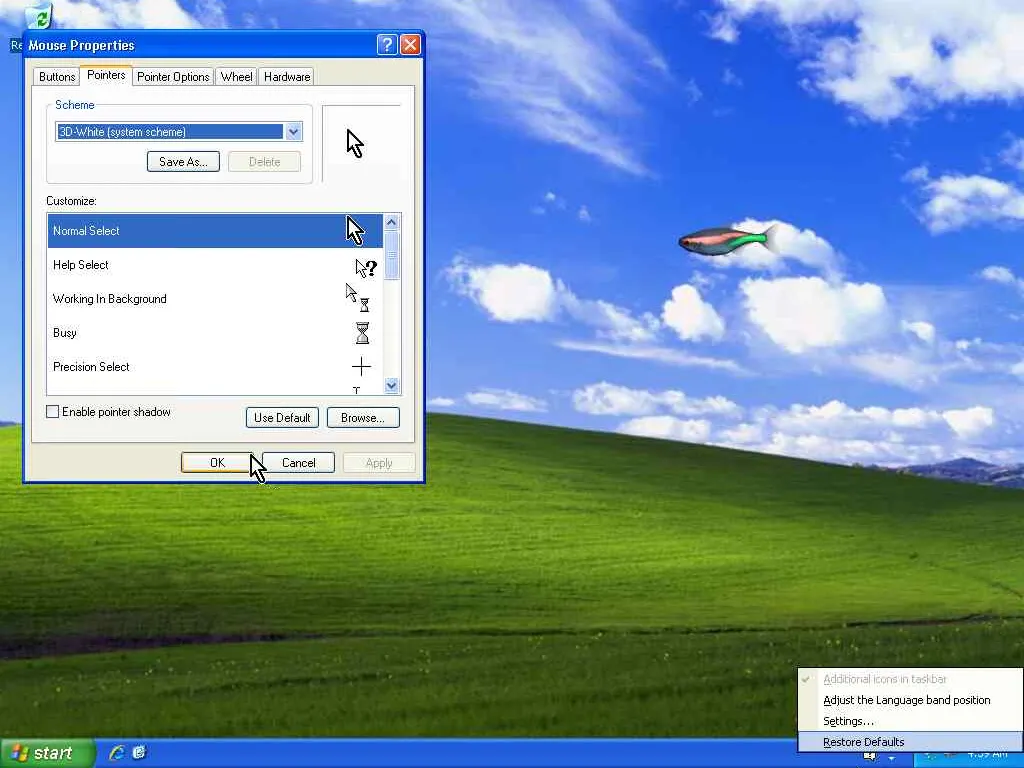Click the small arrow beside the language bar icon

[891, 758]
